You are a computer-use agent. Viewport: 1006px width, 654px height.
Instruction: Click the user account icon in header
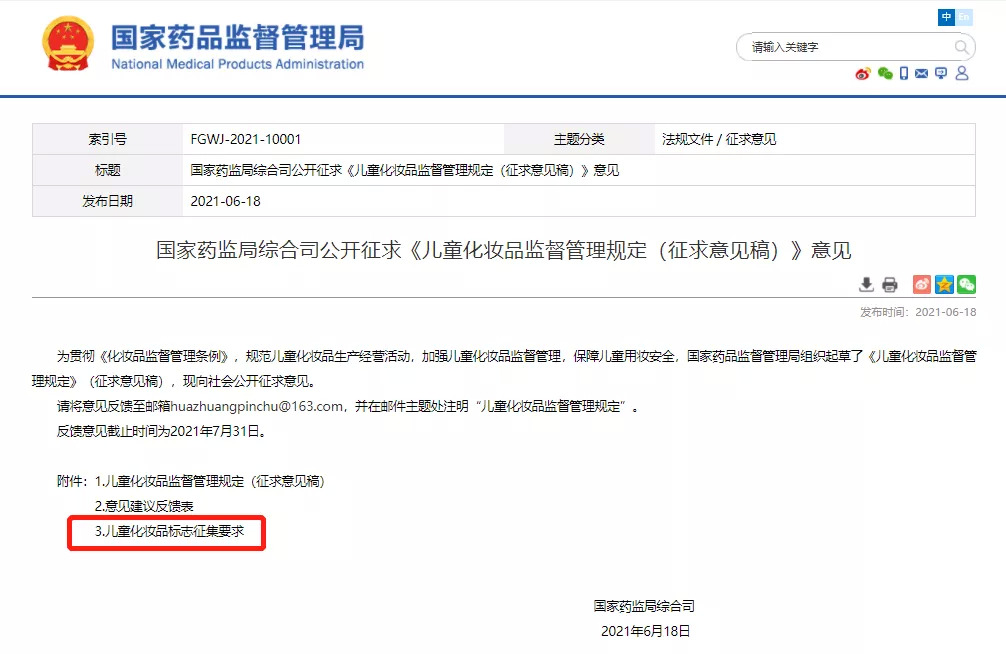click(x=962, y=73)
